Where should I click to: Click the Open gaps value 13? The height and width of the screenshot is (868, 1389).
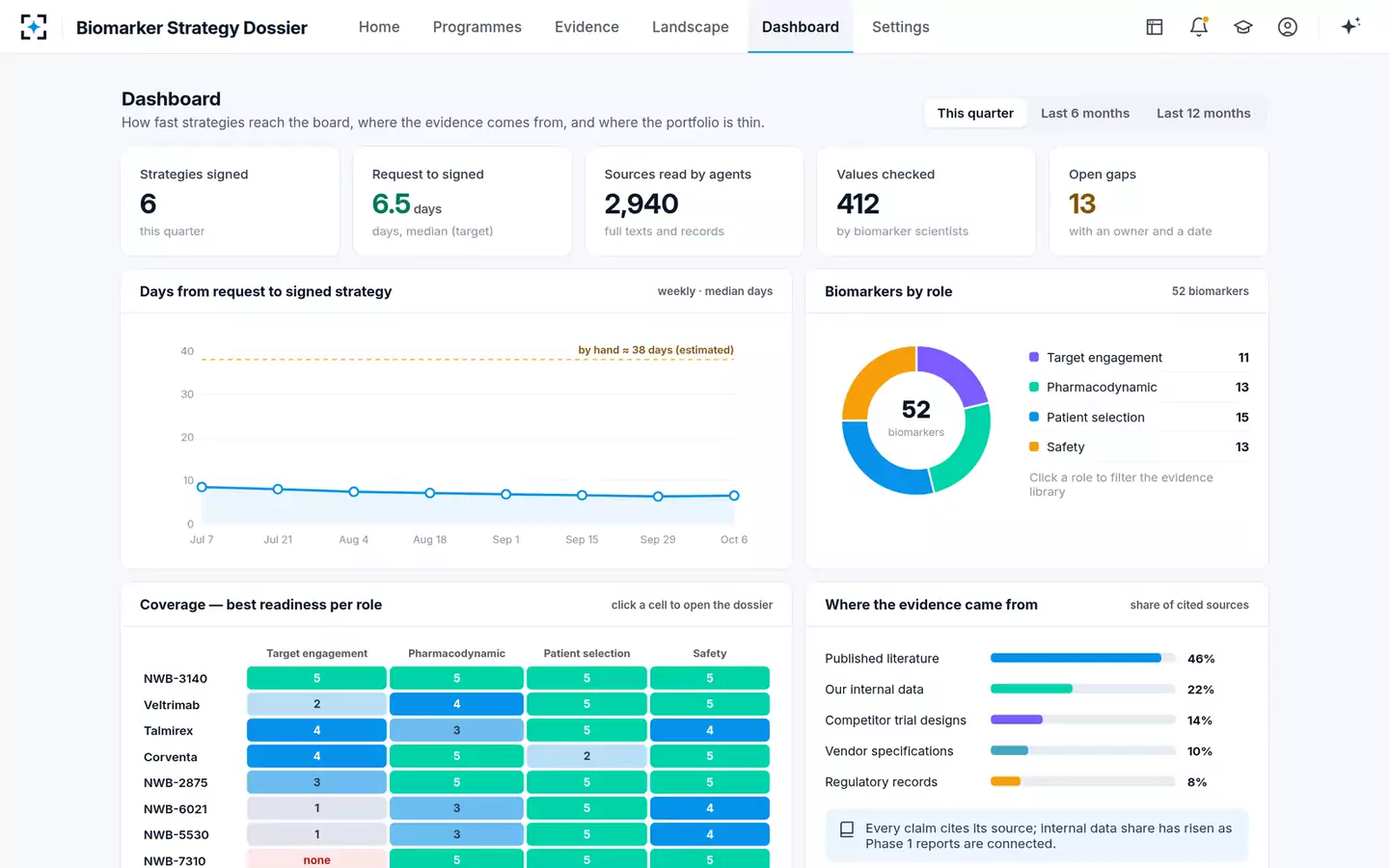pyautogui.click(x=1082, y=204)
